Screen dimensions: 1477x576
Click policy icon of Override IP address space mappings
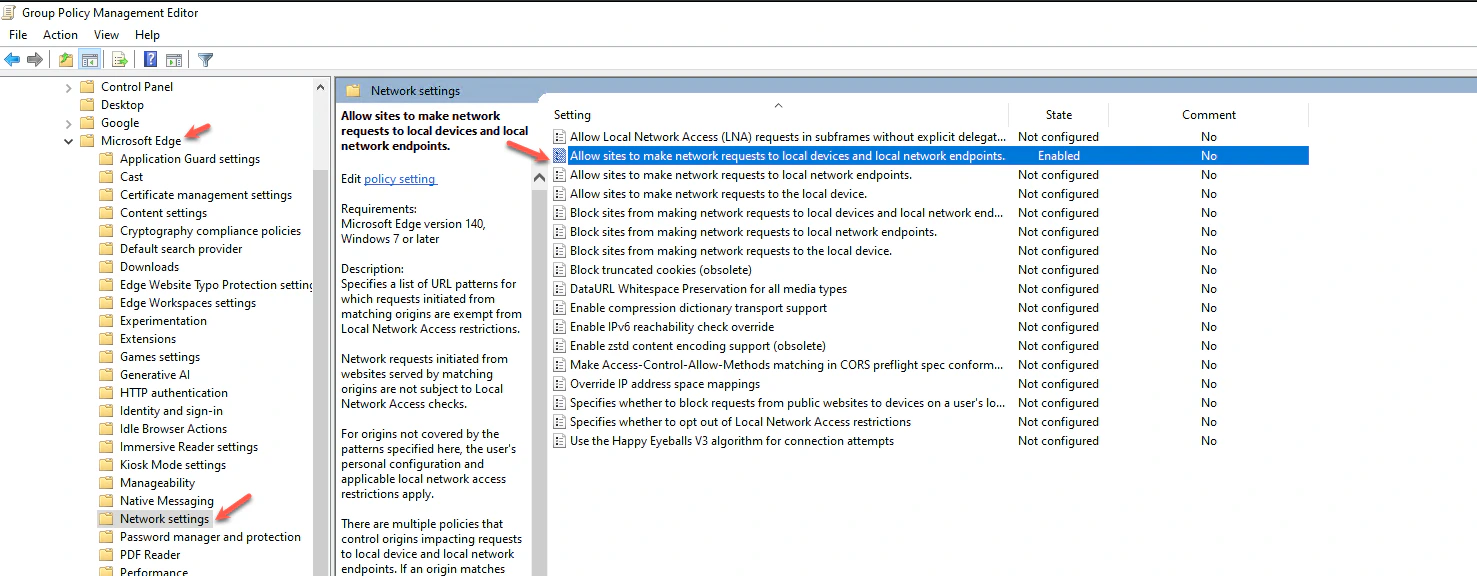pyautogui.click(x=560, y=384)
